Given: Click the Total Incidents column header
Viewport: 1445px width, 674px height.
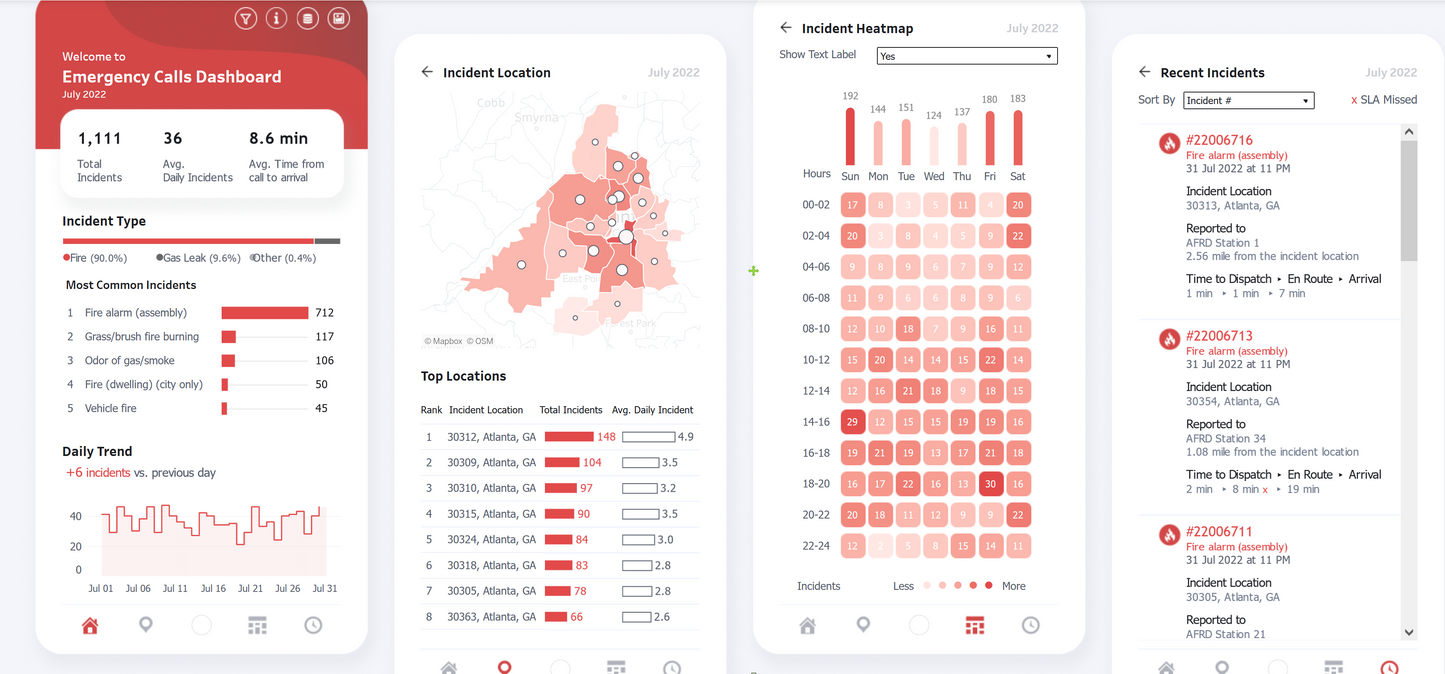Looking at the screenshot, I should pyautogui.click(x=571, y=410).
